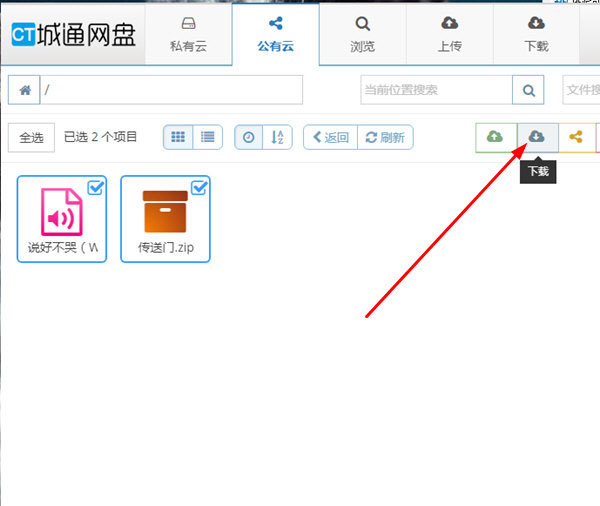This screenshot has height=506, width=600.
Task: Click the 全选 button
Action: coord(31,137)
